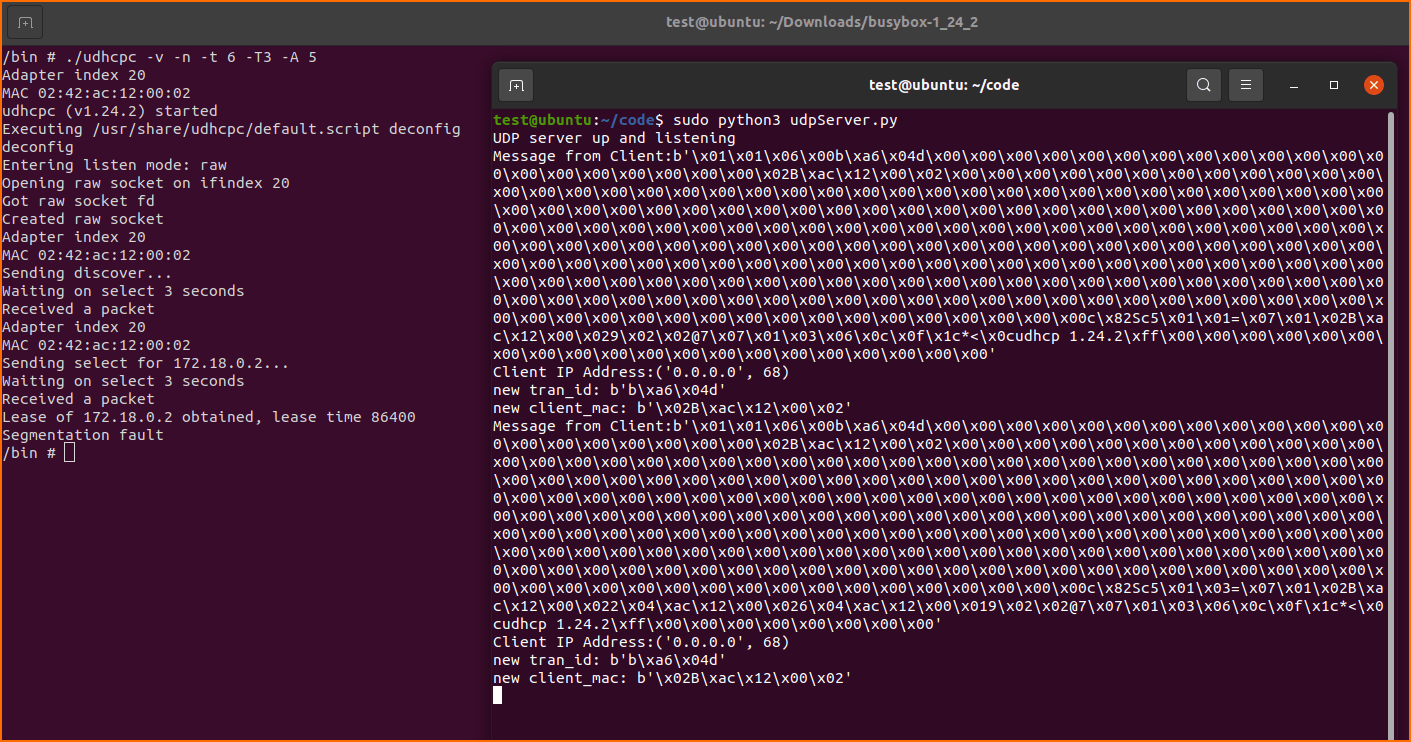Open the hamburger menu in the ~/code terminal
This screenshot has height=742, width=1411.
click(x=1245, y=85)
